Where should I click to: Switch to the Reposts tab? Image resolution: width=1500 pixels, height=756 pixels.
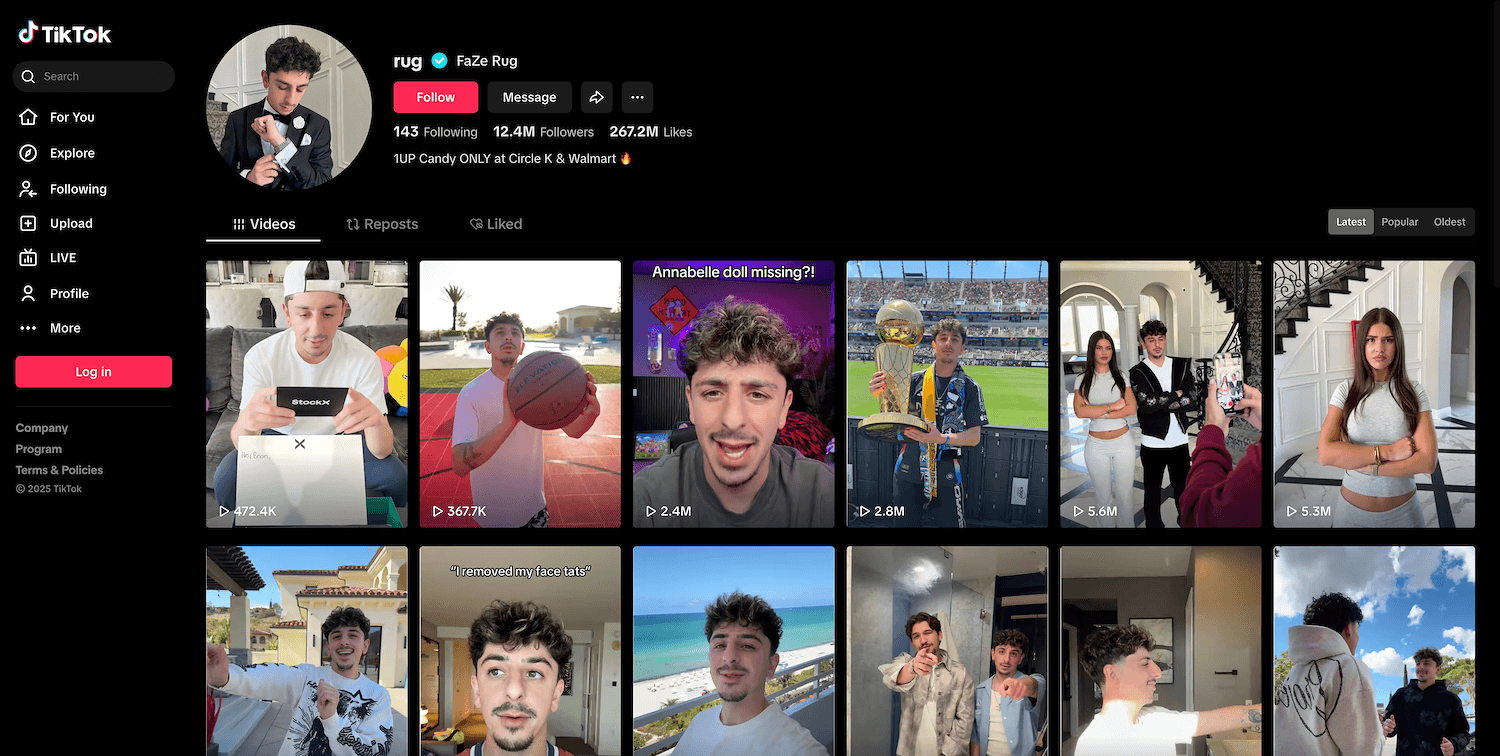382,223
